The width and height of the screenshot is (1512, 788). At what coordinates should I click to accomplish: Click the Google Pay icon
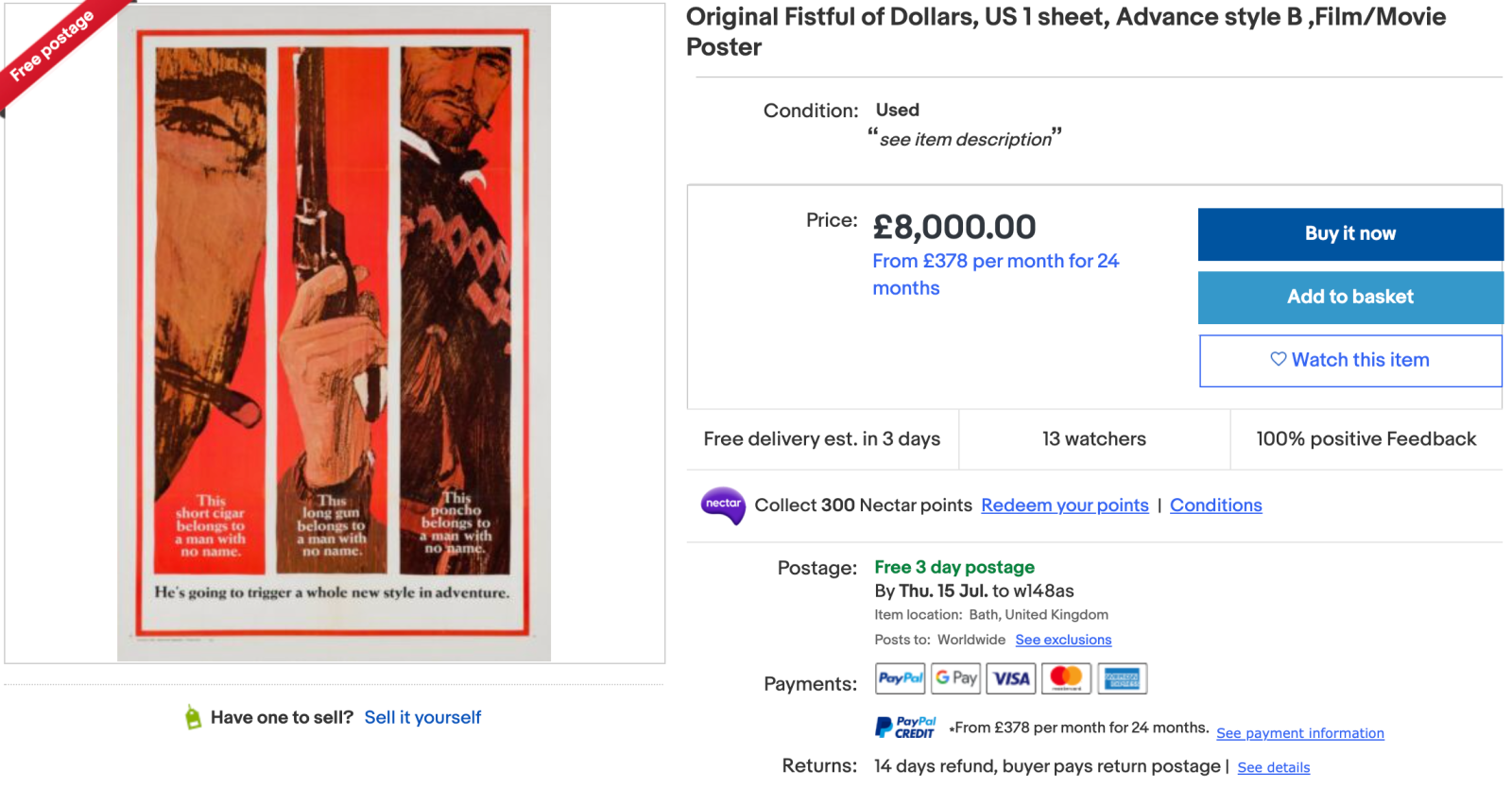point(955,678)
